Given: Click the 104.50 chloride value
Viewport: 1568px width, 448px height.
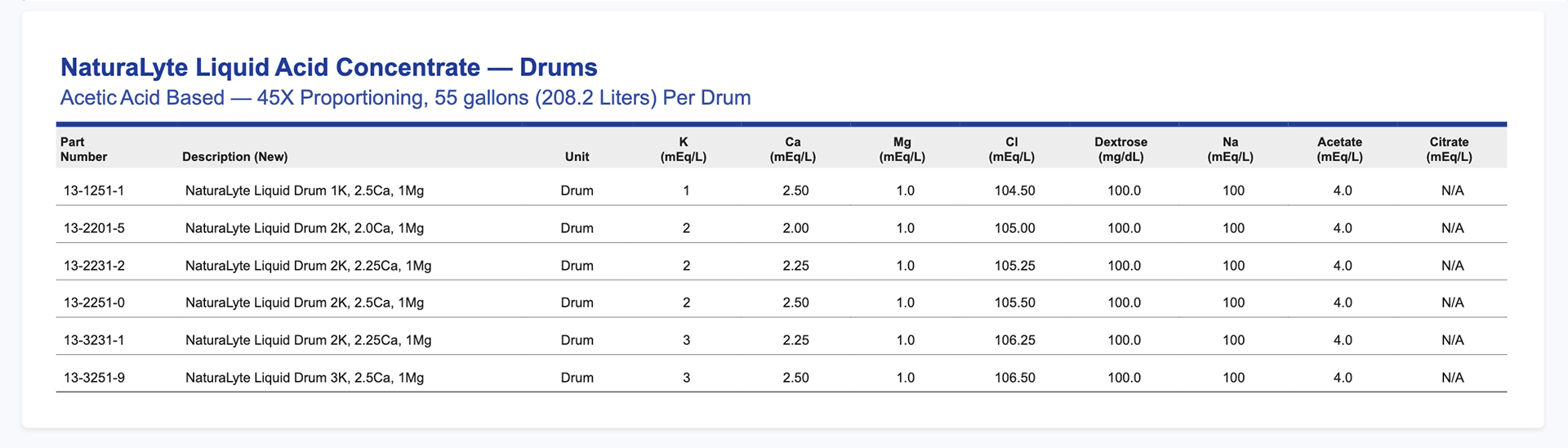Looking at the screenshot, I should pyautogui.click(x=1014, y=190).
